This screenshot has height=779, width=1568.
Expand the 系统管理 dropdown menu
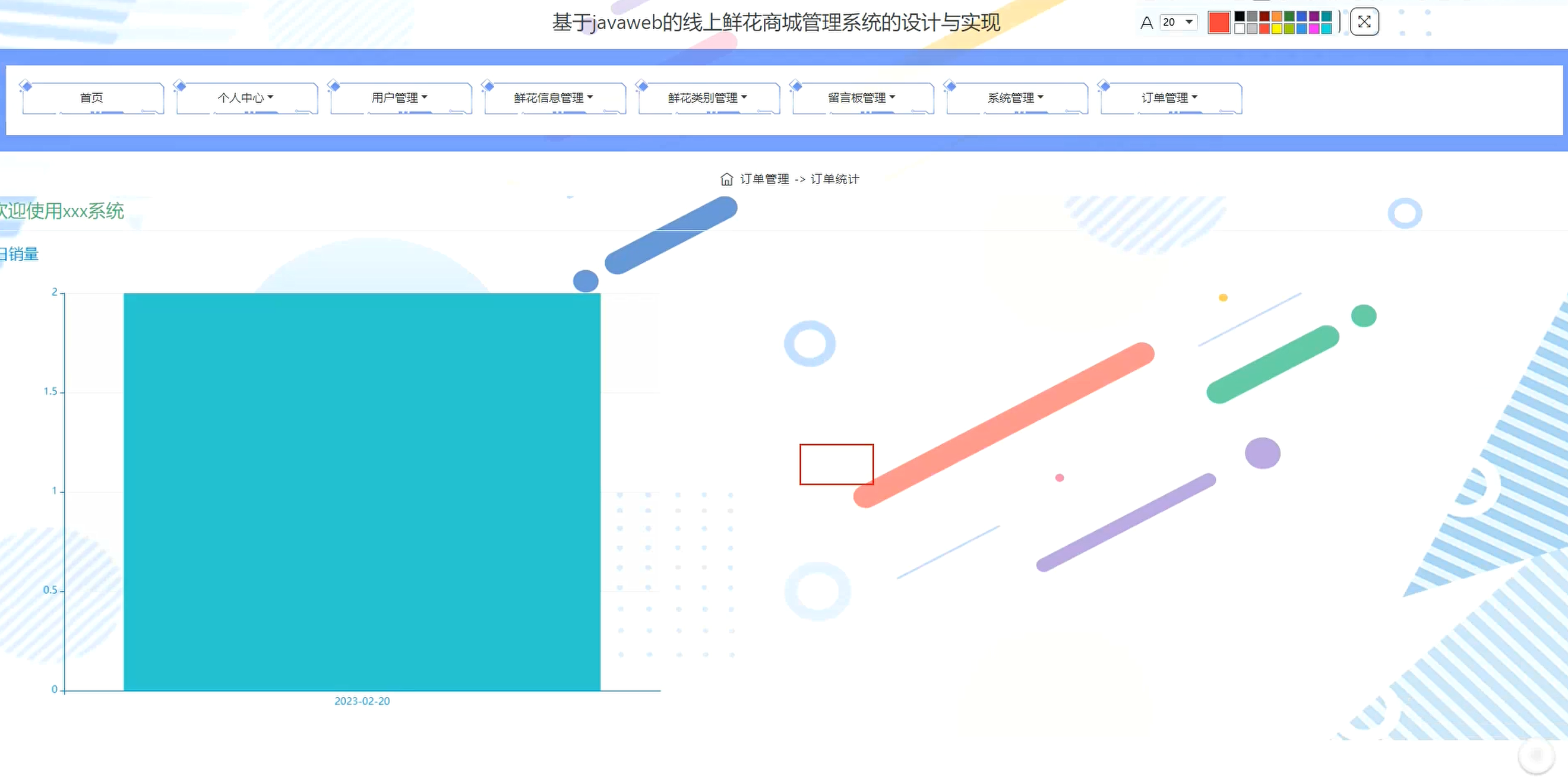click(x=1016, y=98)
